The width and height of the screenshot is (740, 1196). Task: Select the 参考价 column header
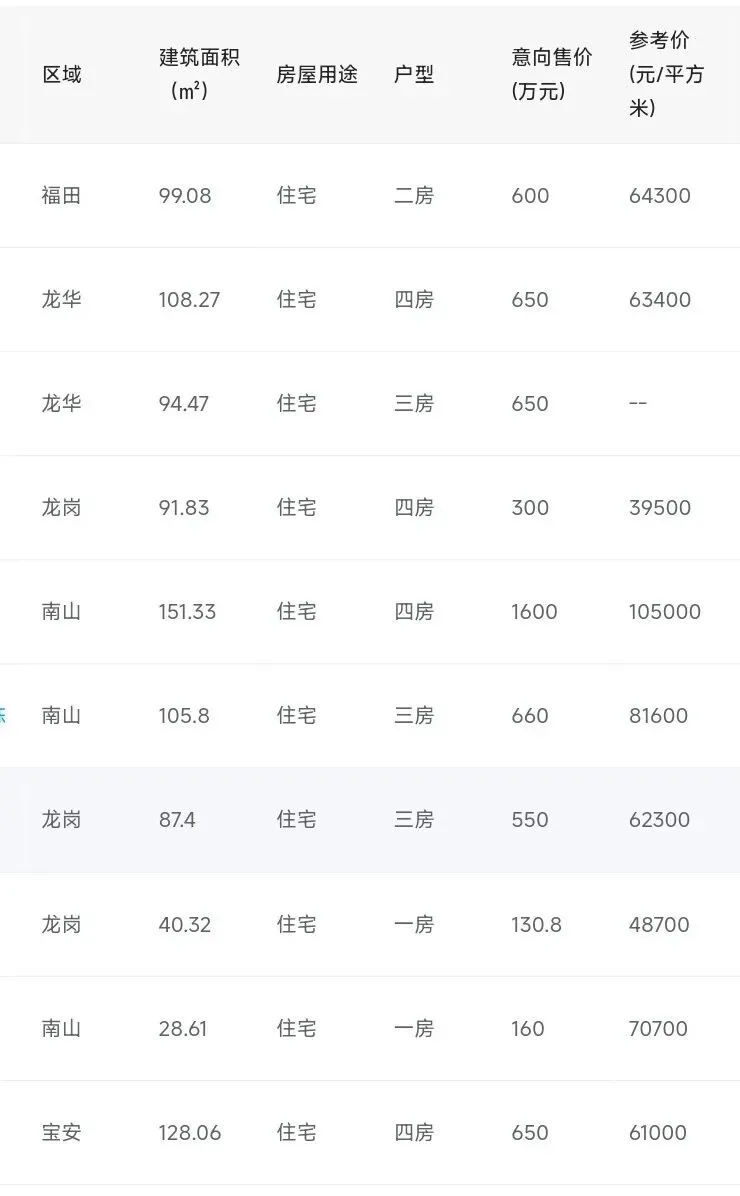666,74
